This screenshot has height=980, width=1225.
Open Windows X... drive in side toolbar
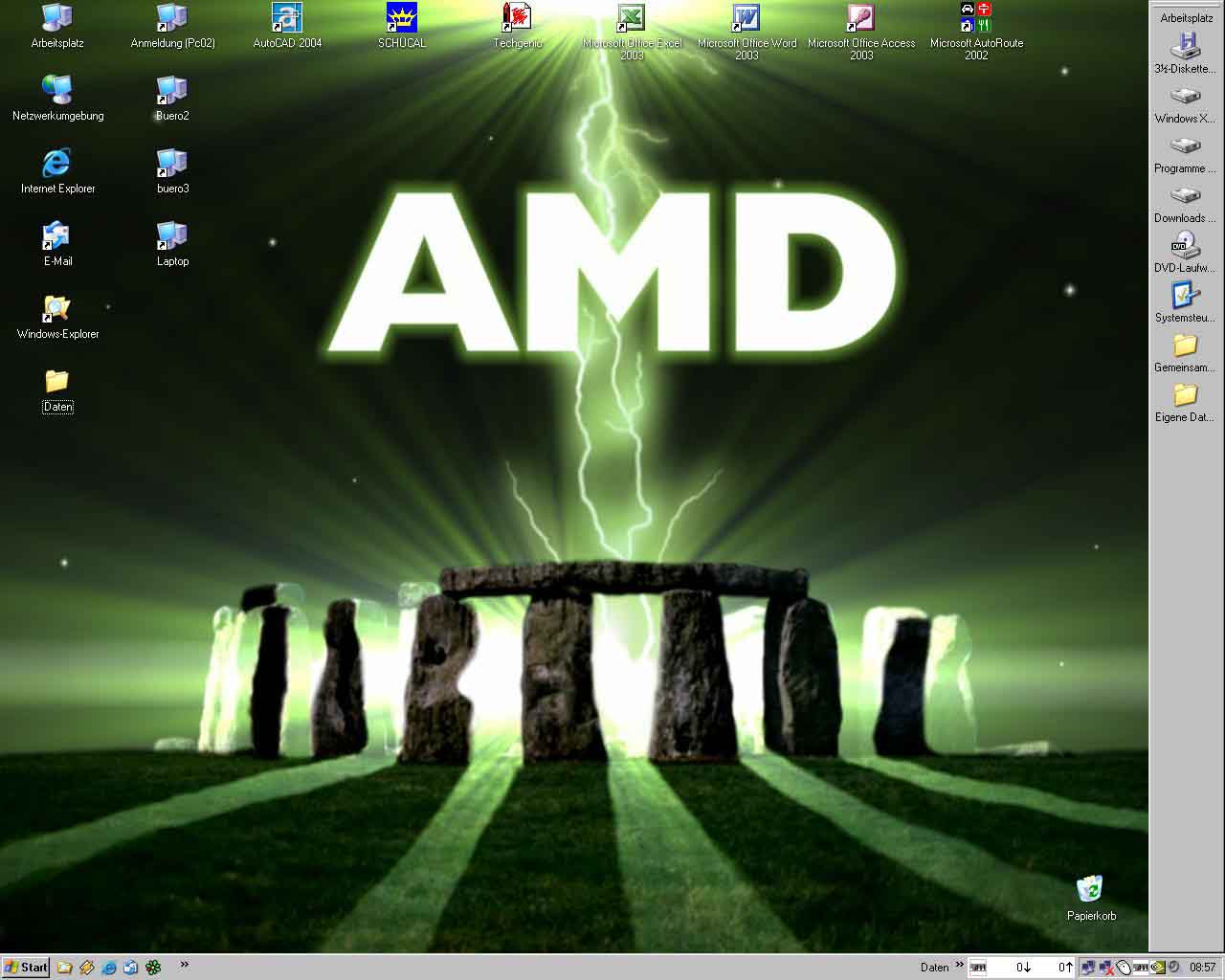click(1185, 104)
